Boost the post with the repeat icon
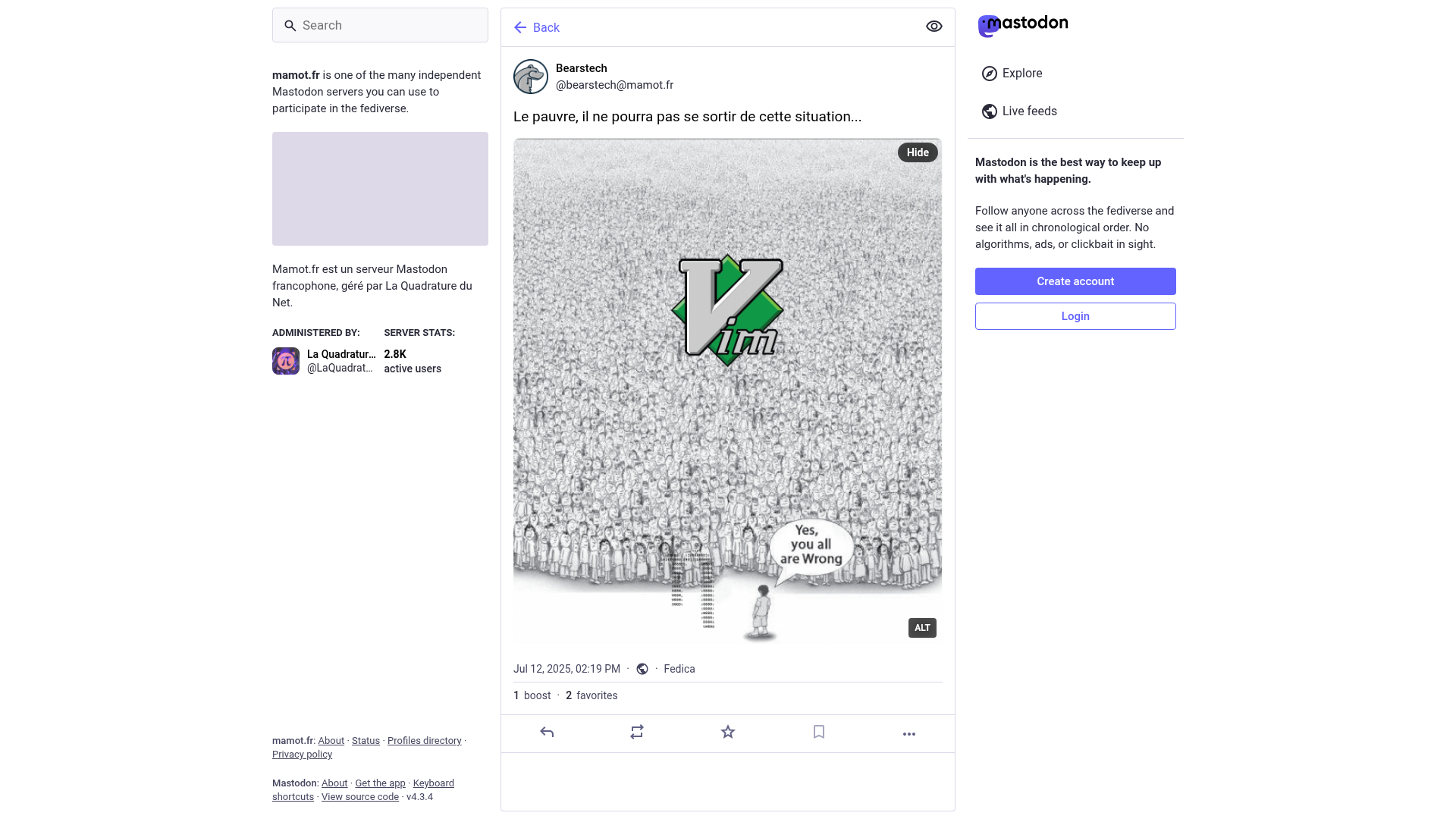 pyautogui.click(x=637, y=733)
